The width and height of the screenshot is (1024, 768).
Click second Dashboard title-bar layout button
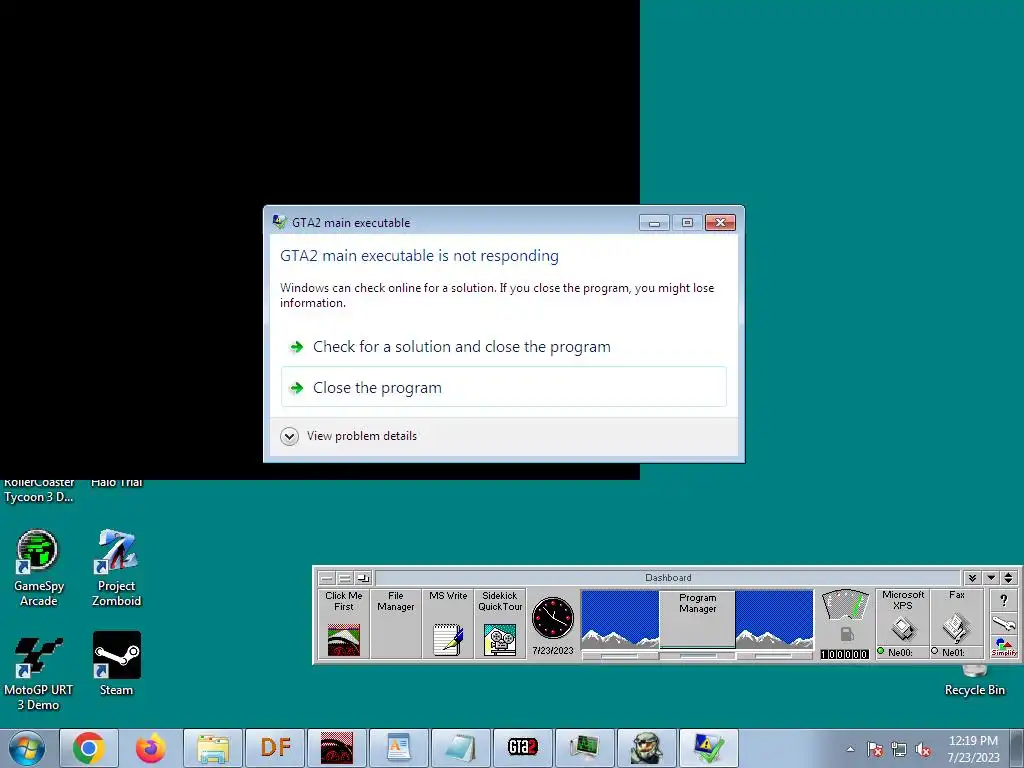(345, 578)
